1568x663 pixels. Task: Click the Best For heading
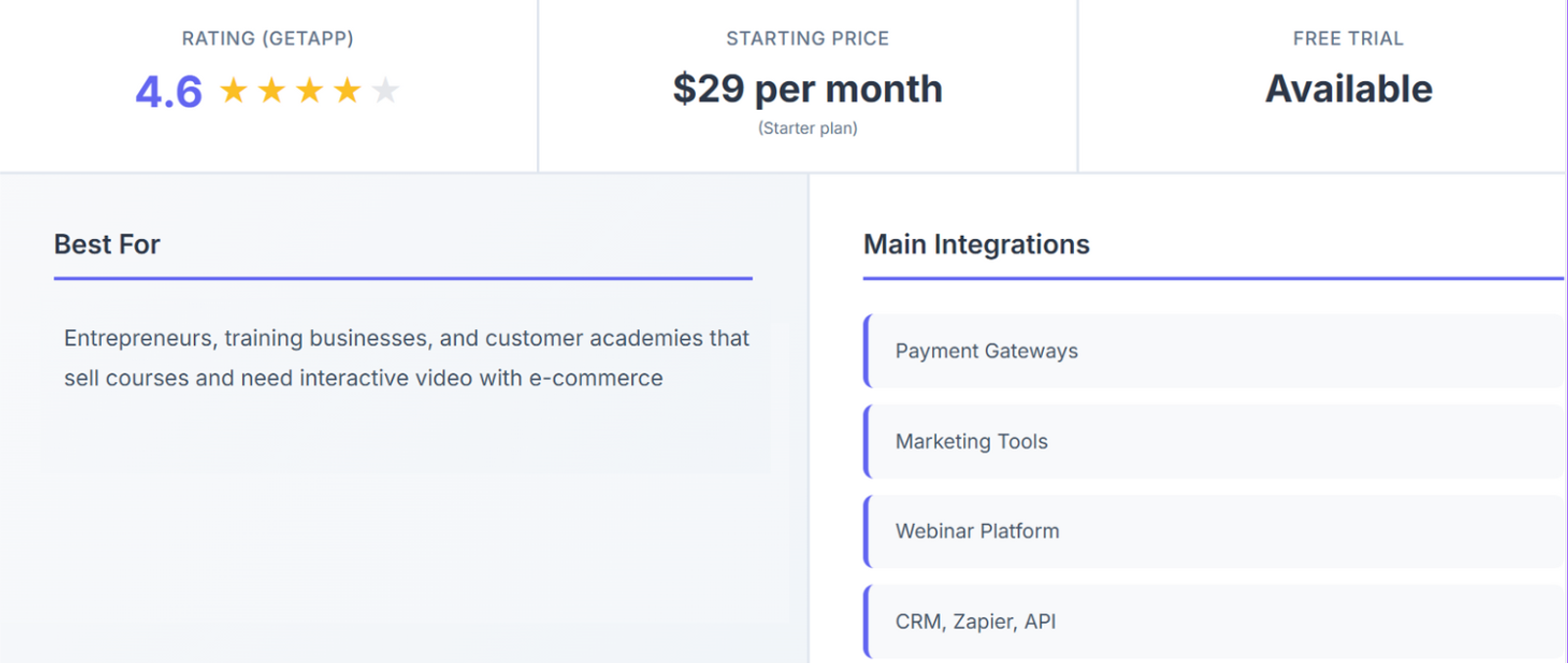point(107,244)
